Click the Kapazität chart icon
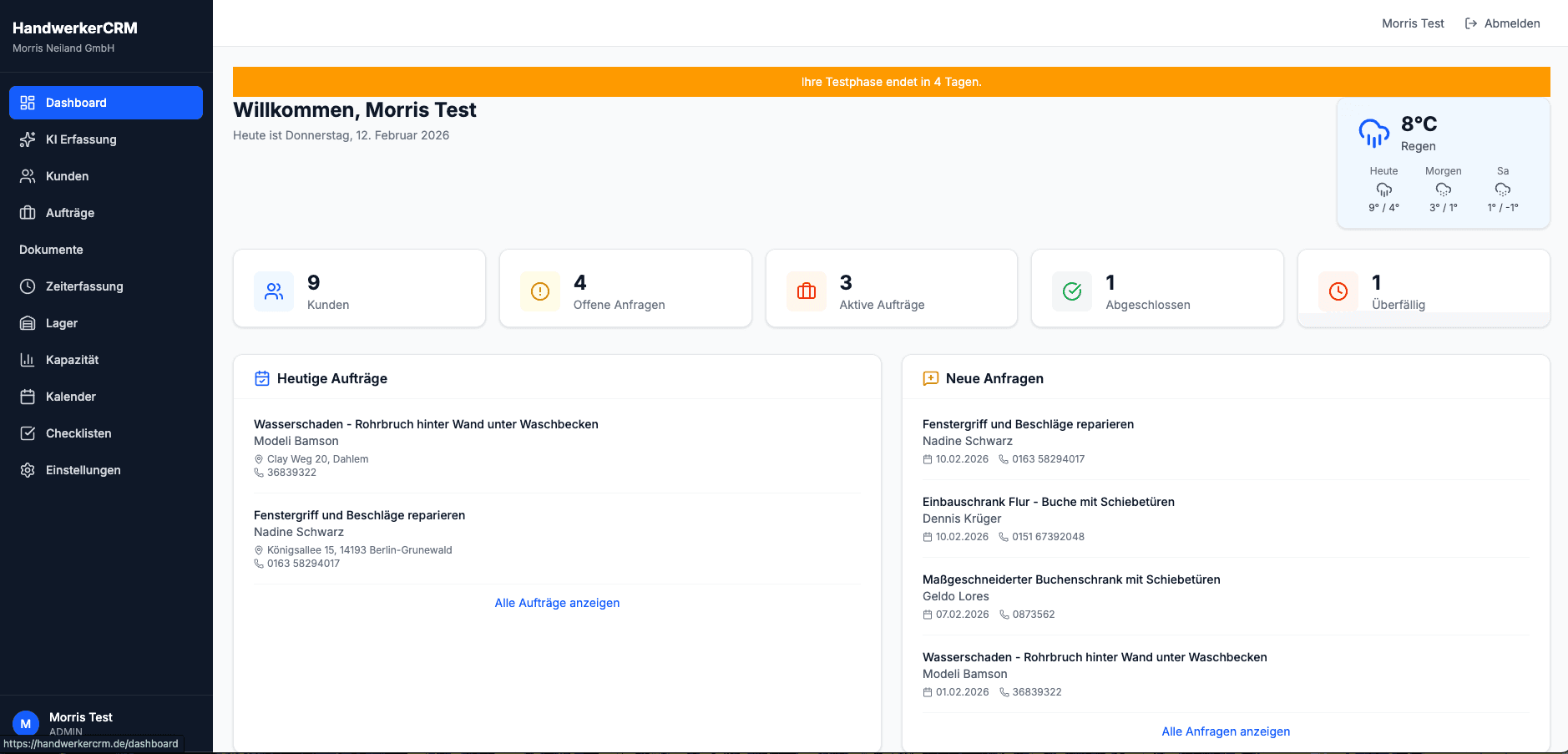The image size is (1568, 754). click(28, 360)
